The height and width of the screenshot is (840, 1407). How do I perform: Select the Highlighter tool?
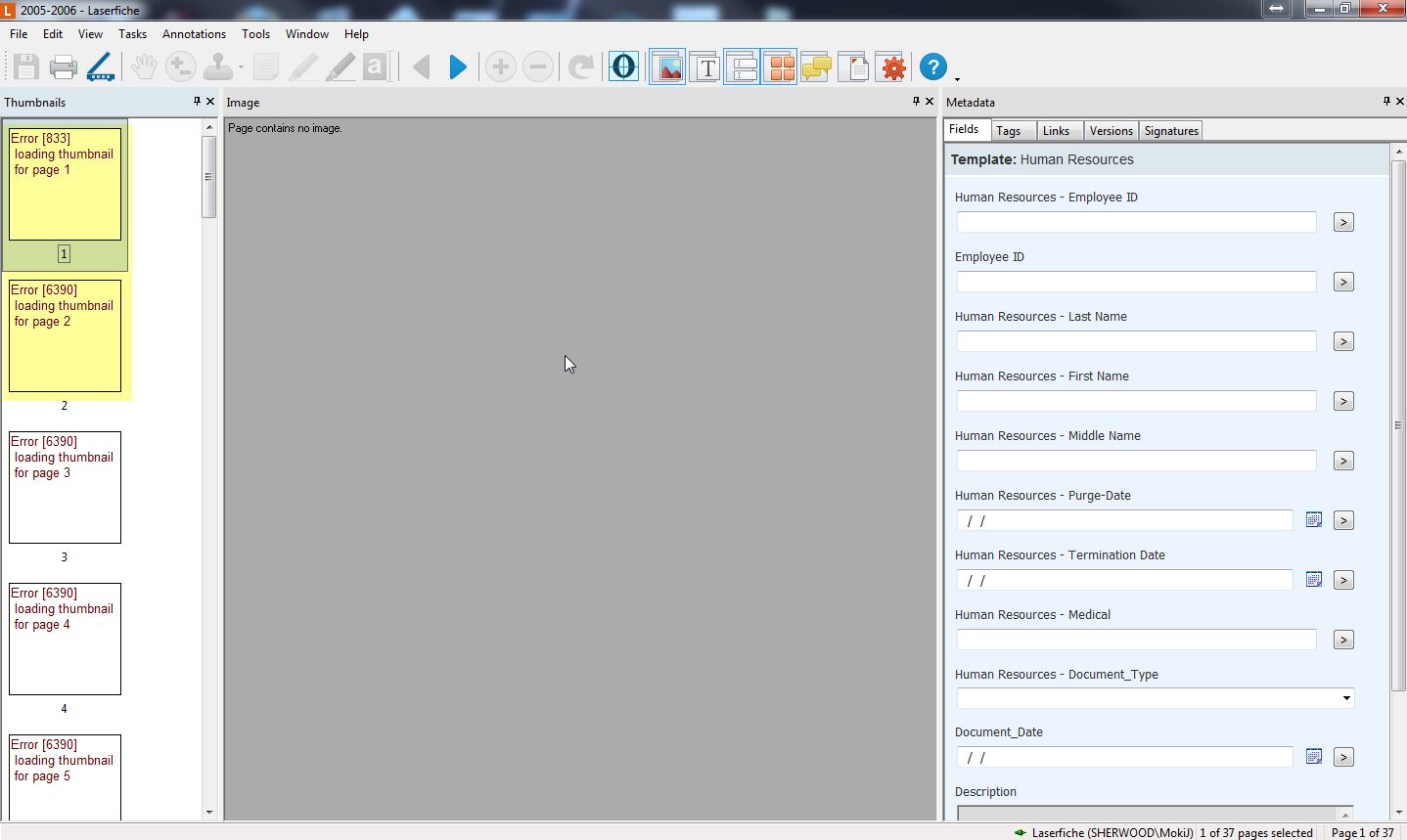click(303, 66)
